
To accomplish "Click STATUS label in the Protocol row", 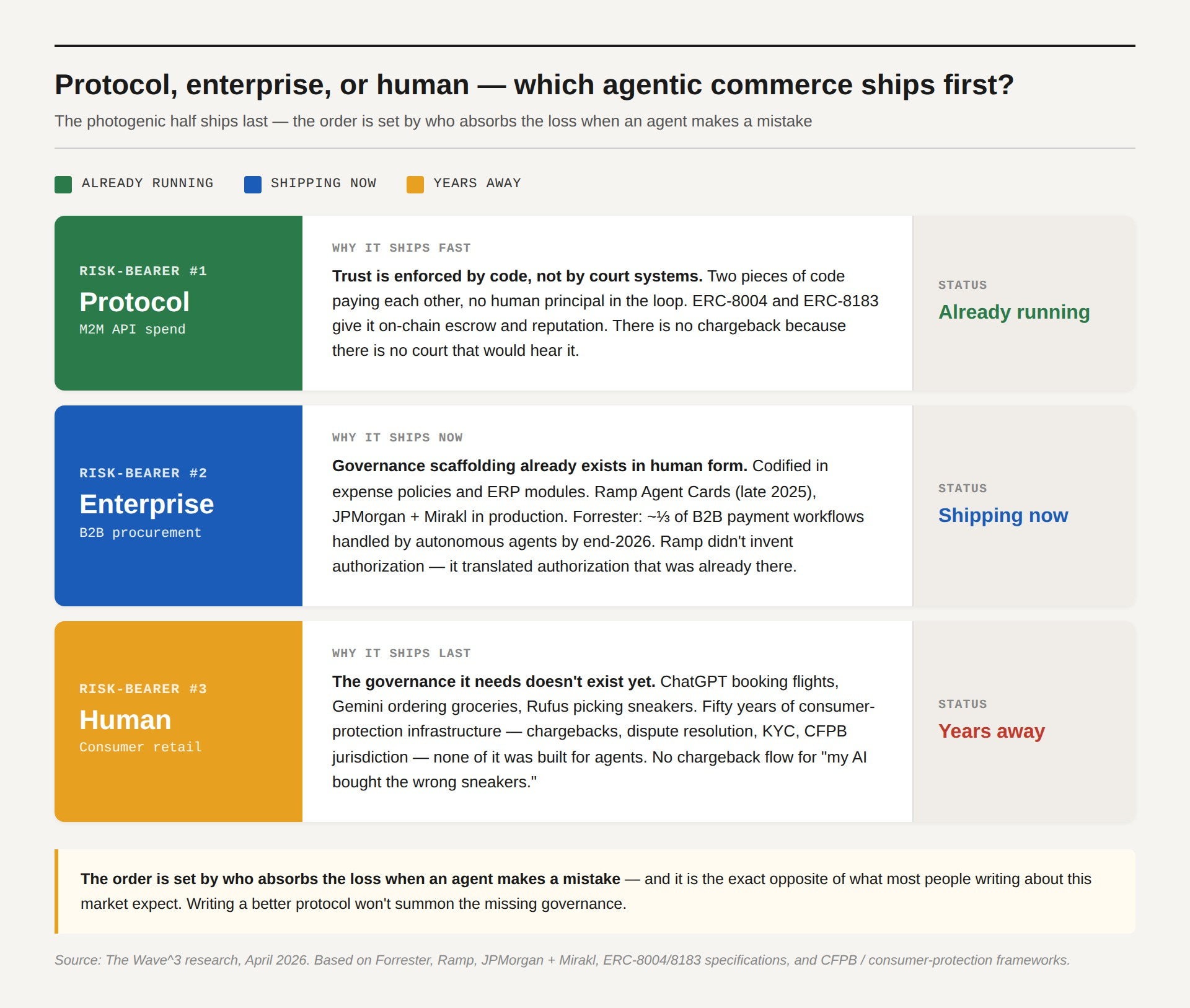I will (963, 285).
